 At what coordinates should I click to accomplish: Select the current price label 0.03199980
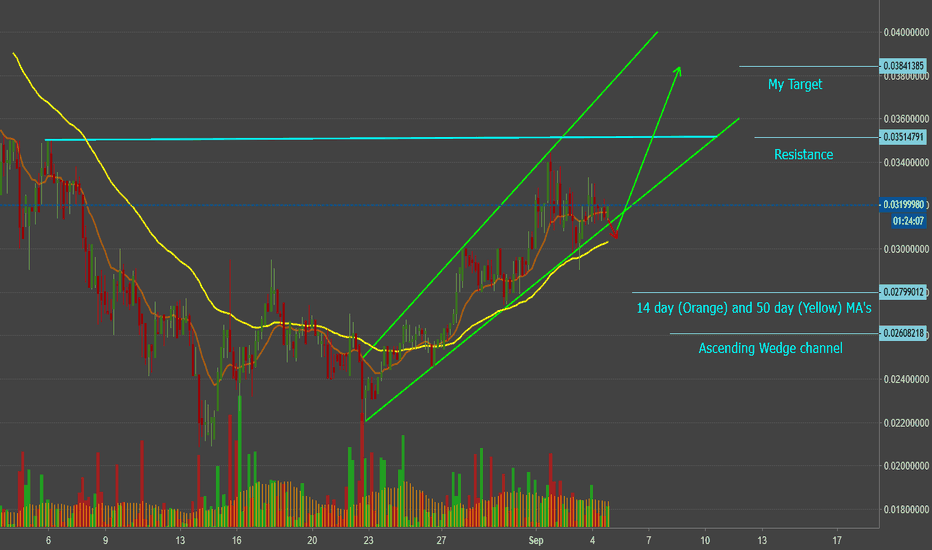[903, 205]
